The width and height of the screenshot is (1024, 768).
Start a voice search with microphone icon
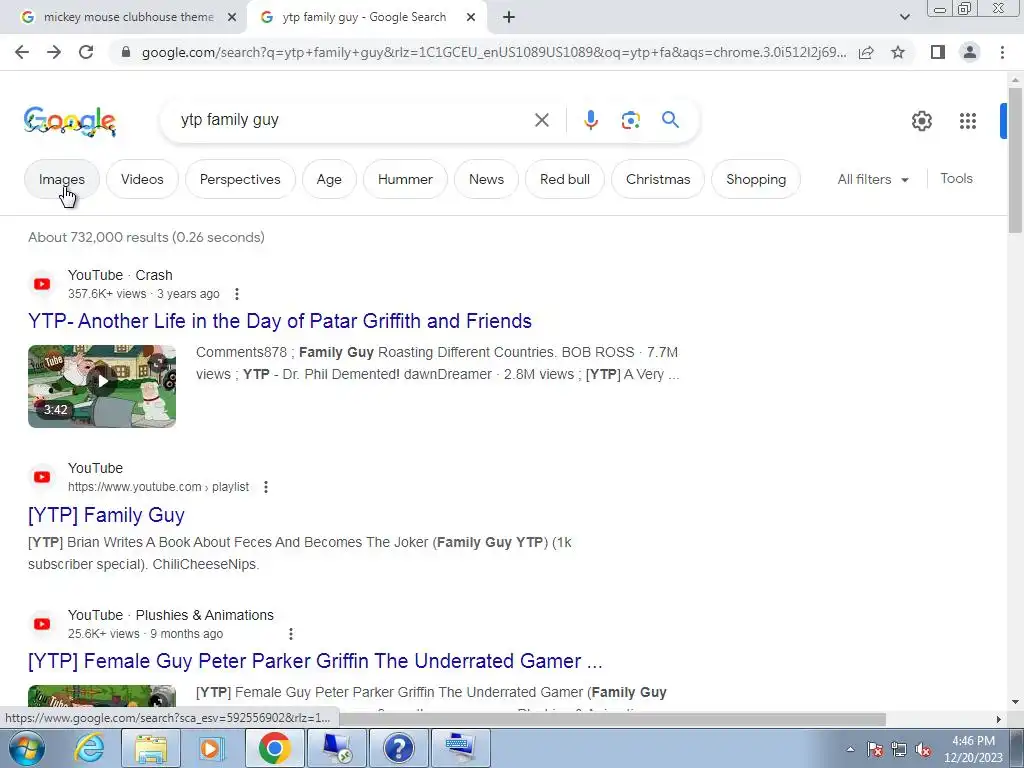pos(590,120)
